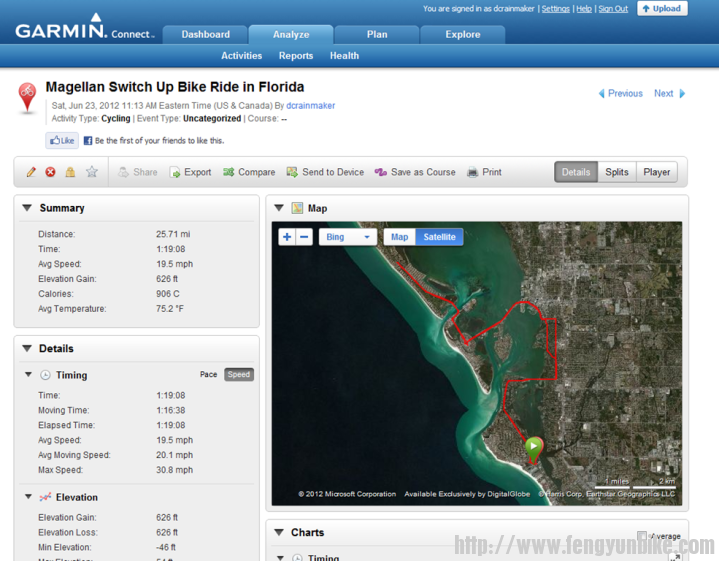Image resolution: width=719 pixels, height=561 pixels.
Task: Collapse the Summary panel
Action: (x=27, y=208)
